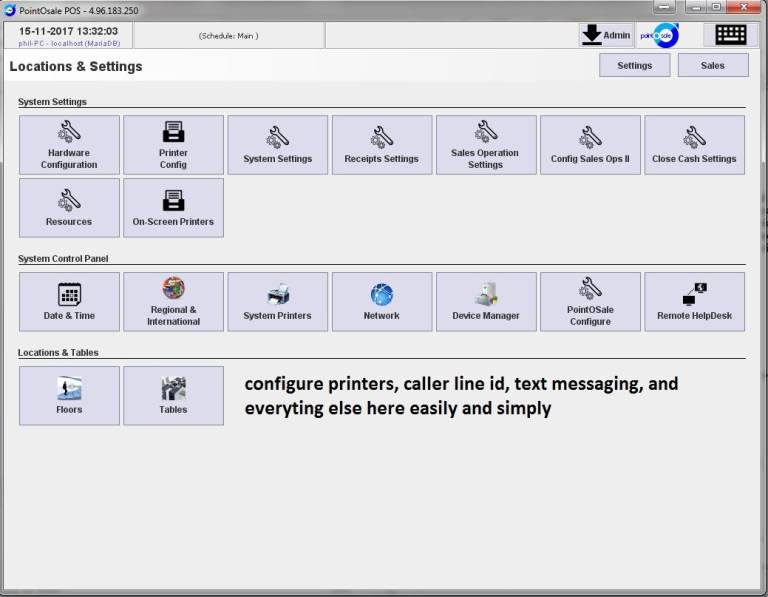The image size is (768, 597).
Task: Open Date & Time control panel
Action: coord(69,302)
